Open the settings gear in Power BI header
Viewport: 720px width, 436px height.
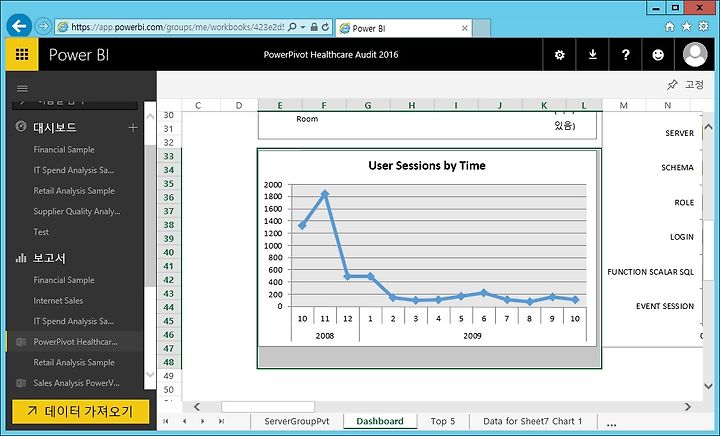(559, 55)
